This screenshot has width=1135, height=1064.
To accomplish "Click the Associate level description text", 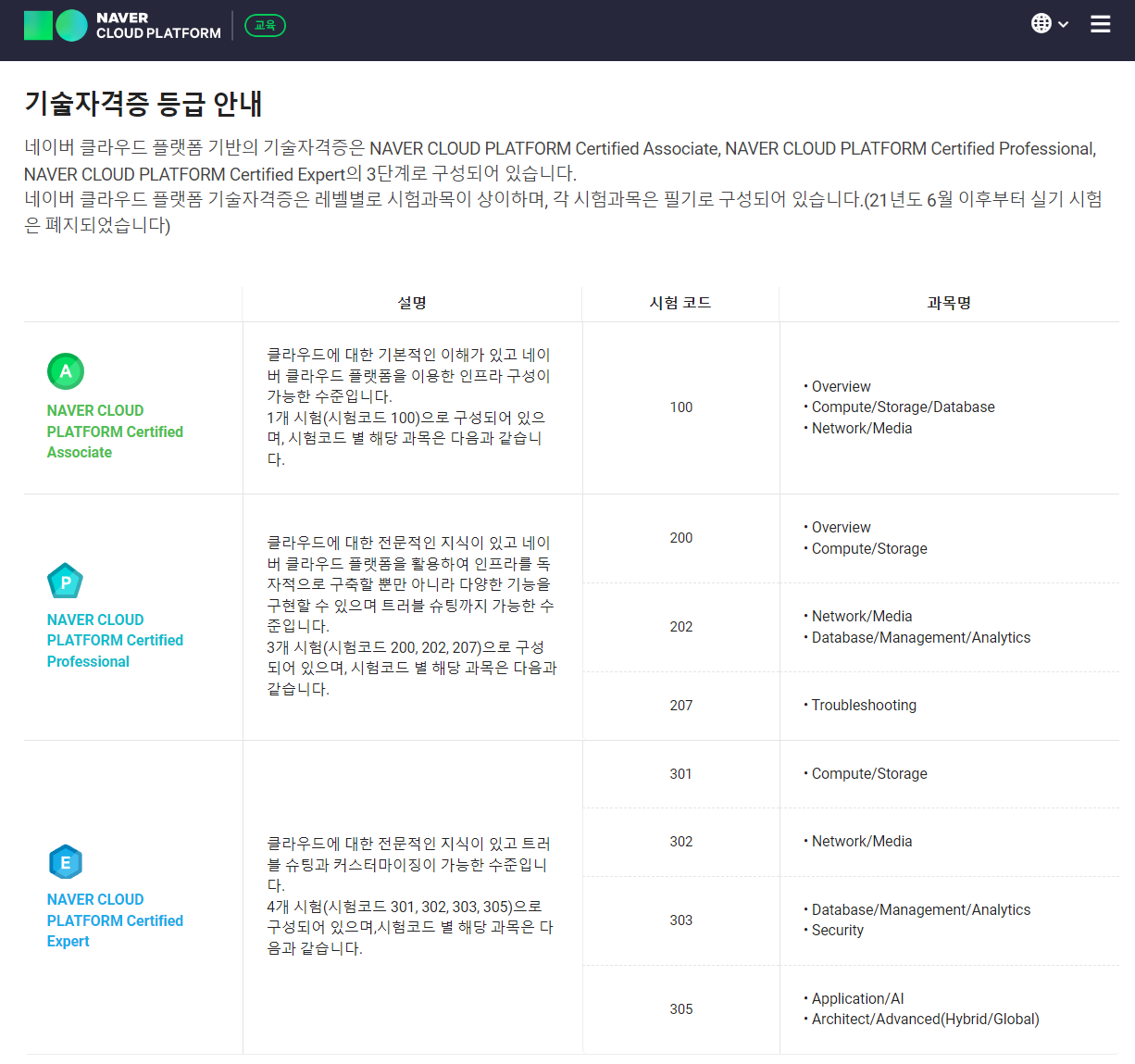I will [x=409, y=407].
